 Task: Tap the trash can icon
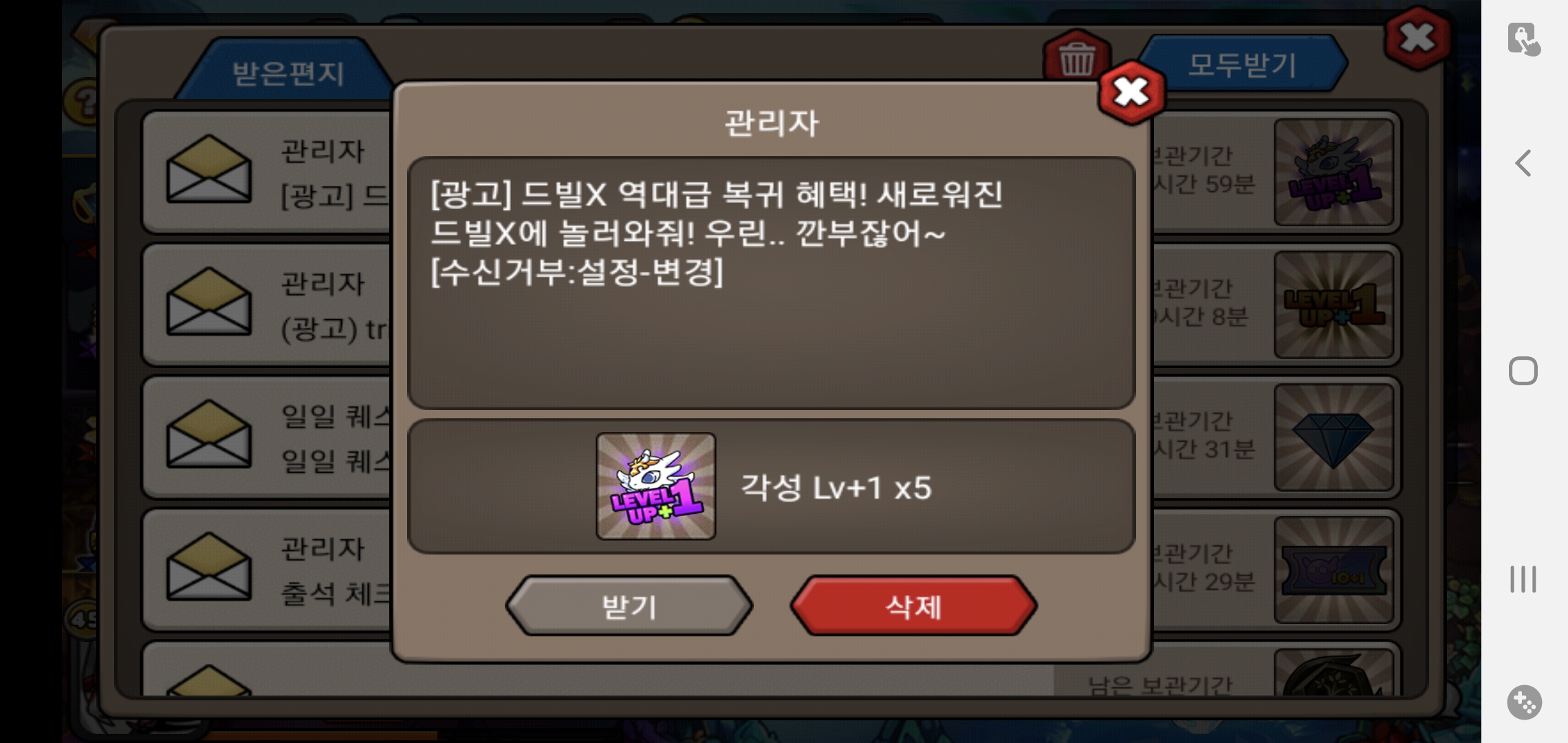tap(1076, 58)
